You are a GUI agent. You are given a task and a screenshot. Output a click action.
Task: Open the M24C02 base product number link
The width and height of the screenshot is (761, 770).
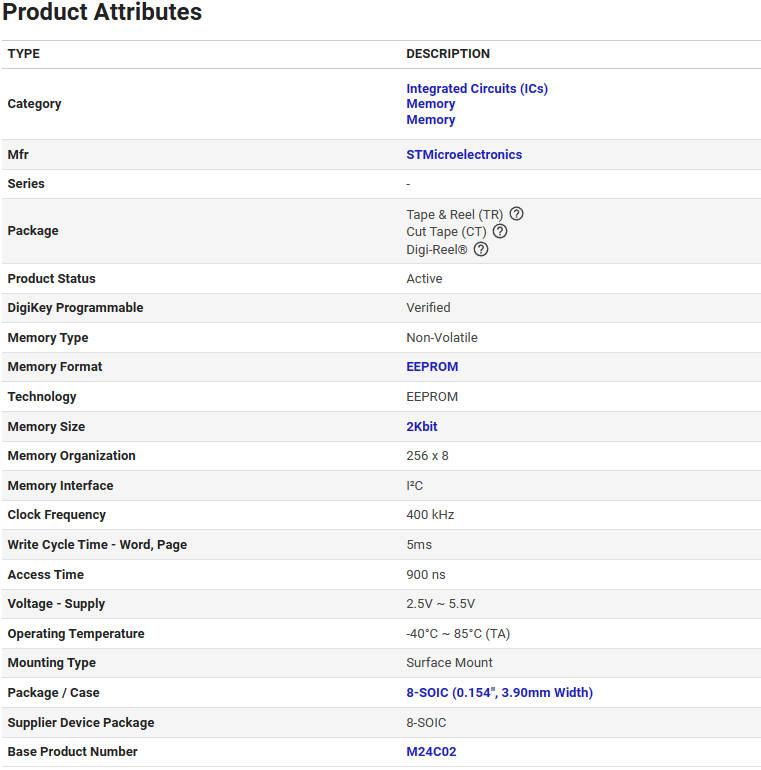click(x=431, y=752)
